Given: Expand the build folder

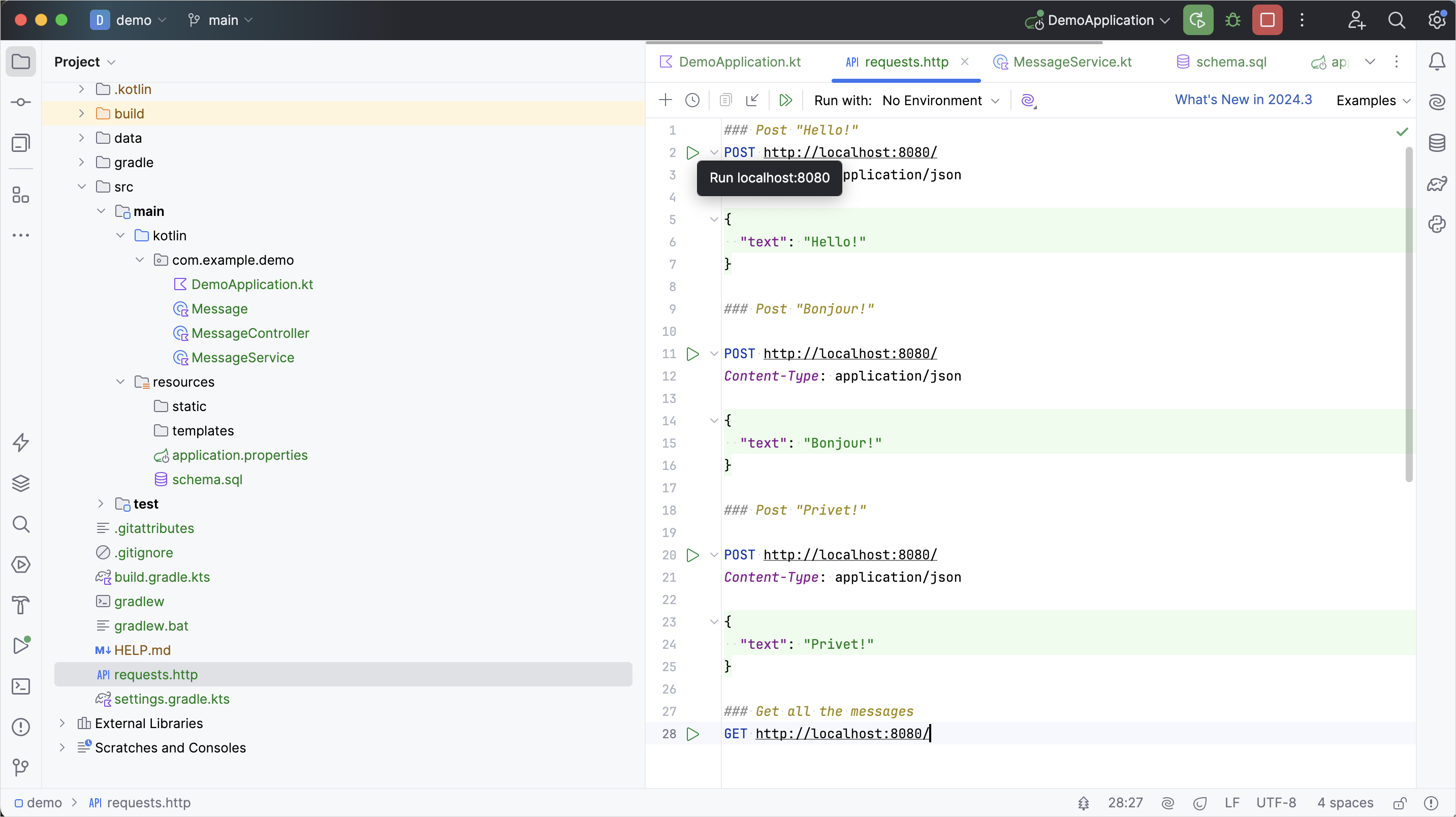Looking at the screenshot, I should [x=81, y=114].
